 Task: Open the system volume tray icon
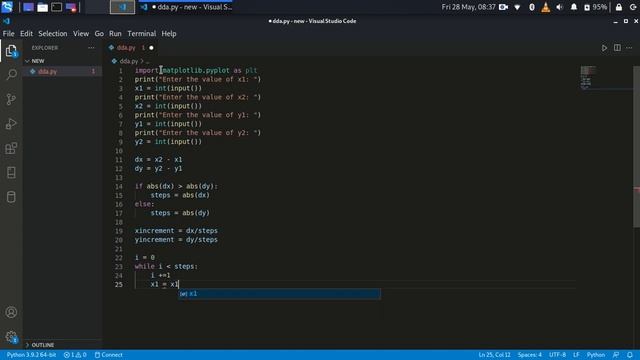[560, 7]
